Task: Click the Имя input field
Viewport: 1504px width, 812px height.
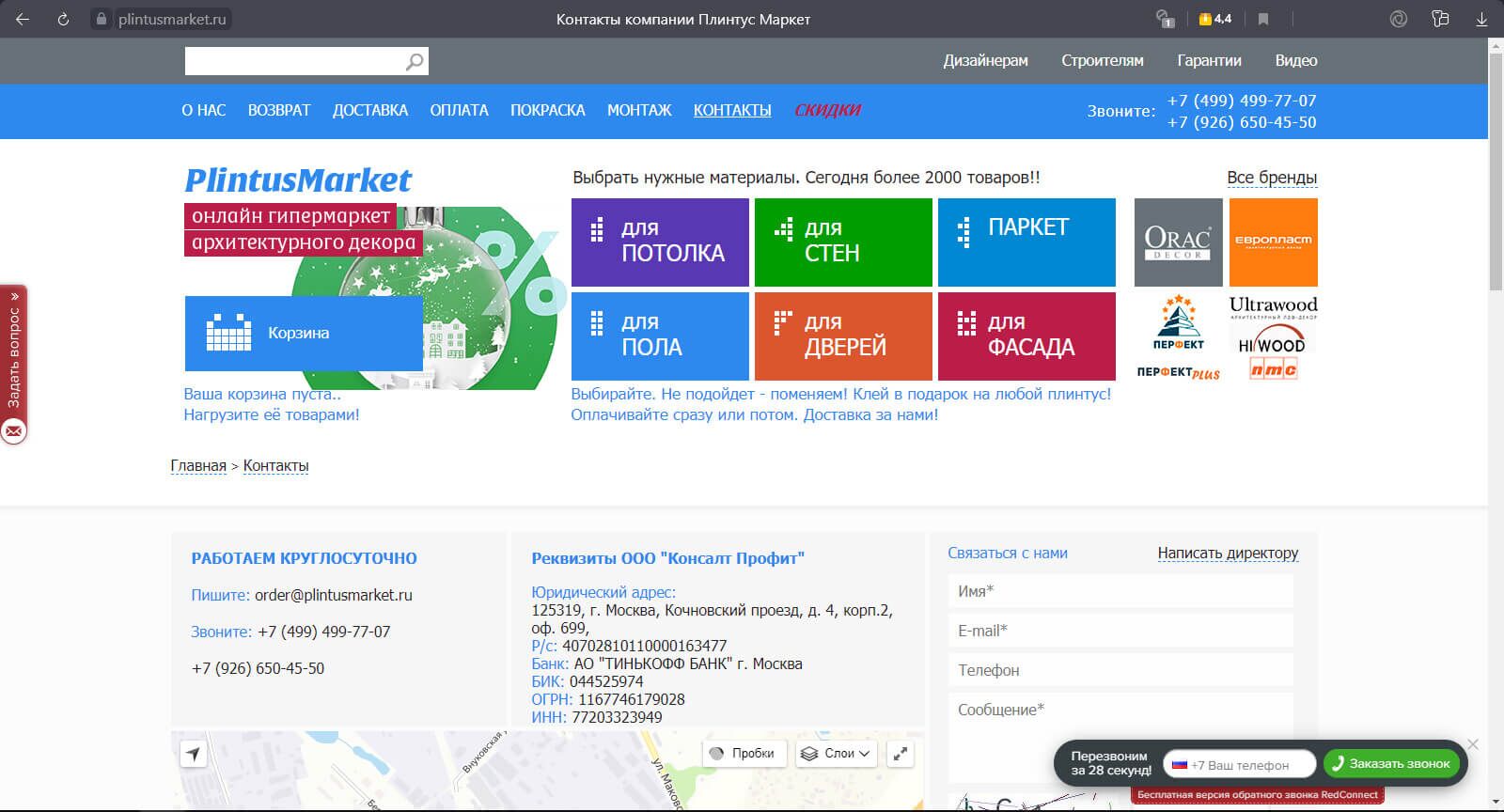Action: [1120, 591]
